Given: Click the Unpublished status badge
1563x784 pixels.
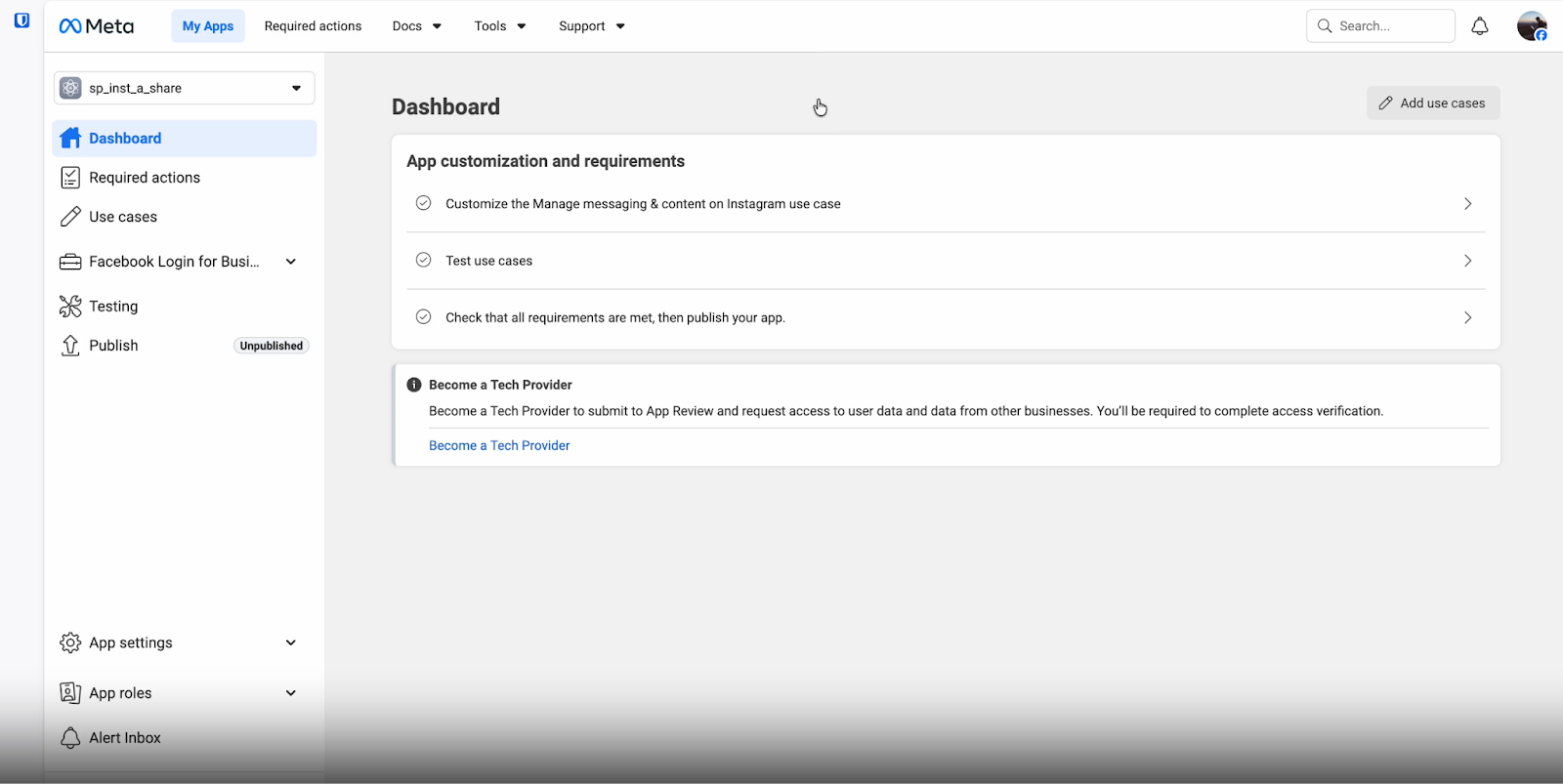Looking at the screenshot, I should point(272,346).
